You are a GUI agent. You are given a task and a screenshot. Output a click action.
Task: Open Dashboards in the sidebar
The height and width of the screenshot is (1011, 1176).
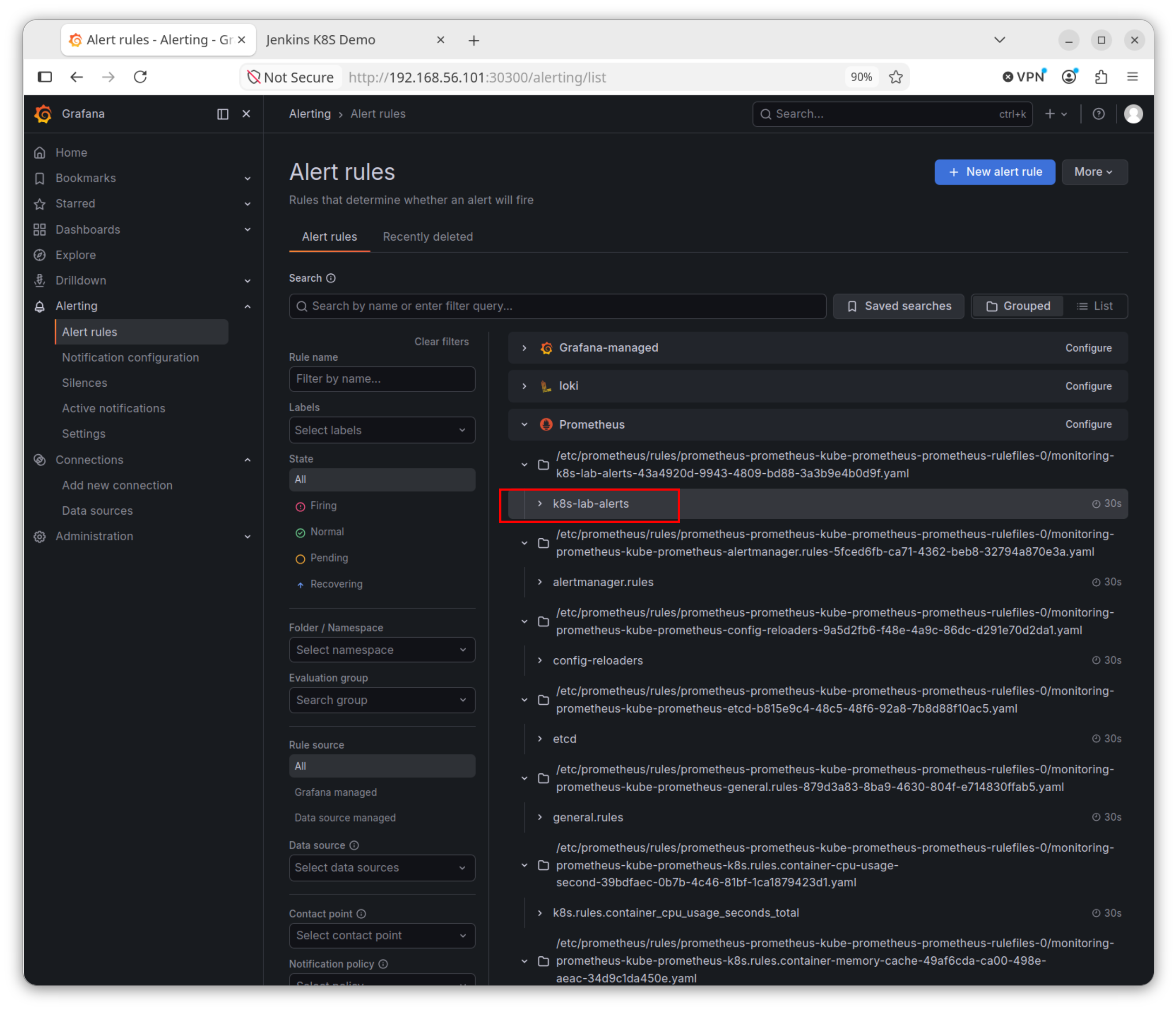(x=87, y=229)
